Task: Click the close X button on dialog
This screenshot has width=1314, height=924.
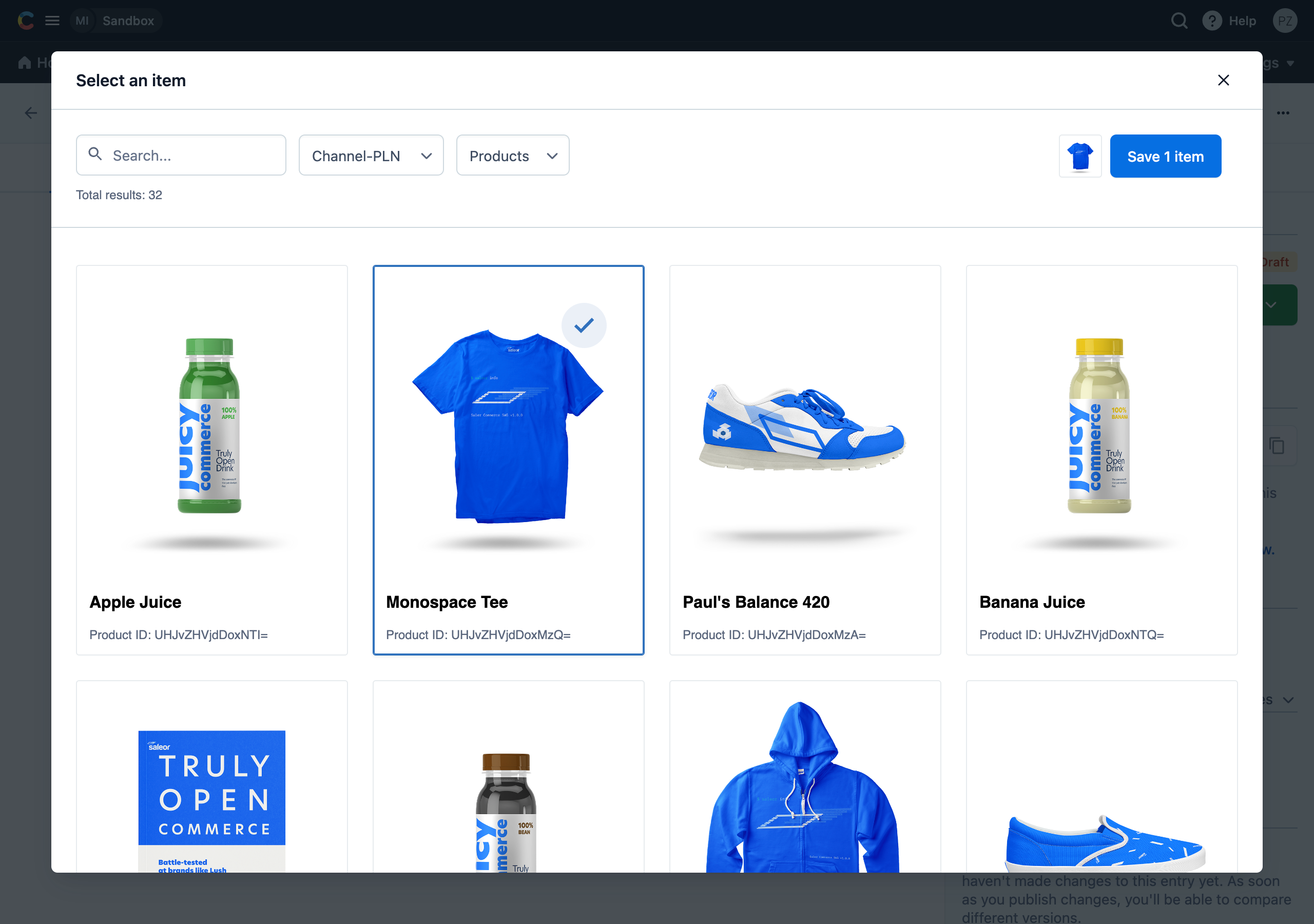Action: [x=1224, y=80]
